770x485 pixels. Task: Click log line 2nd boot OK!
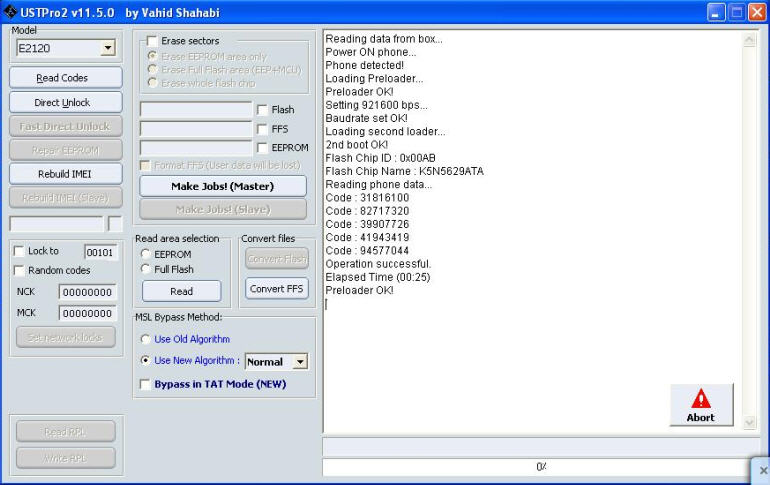357,145
